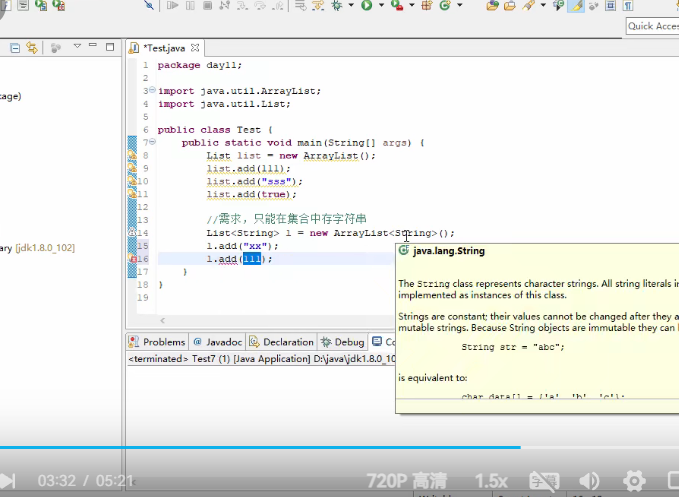Open video player settings gear
The height and width of the screenshot is (497, 679).
tap(632, 481)
